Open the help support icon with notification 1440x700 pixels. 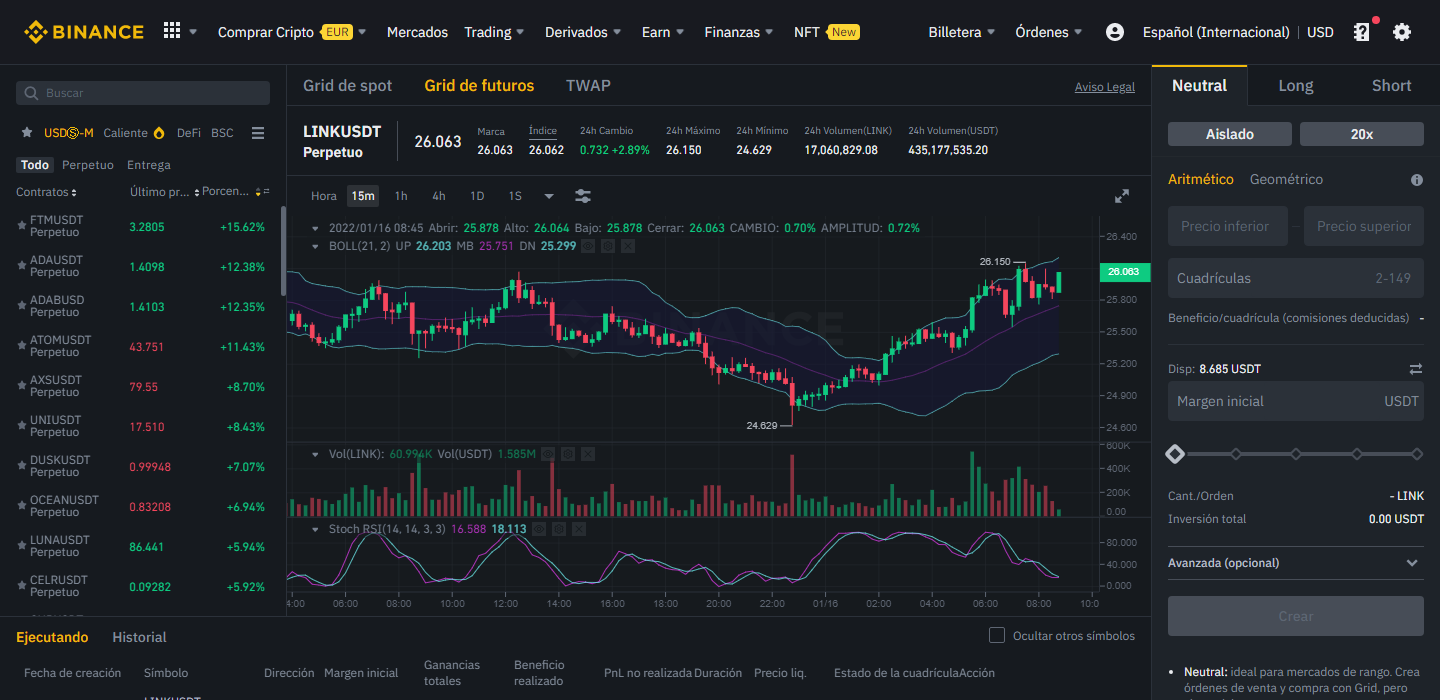[x=1362, y=32]
